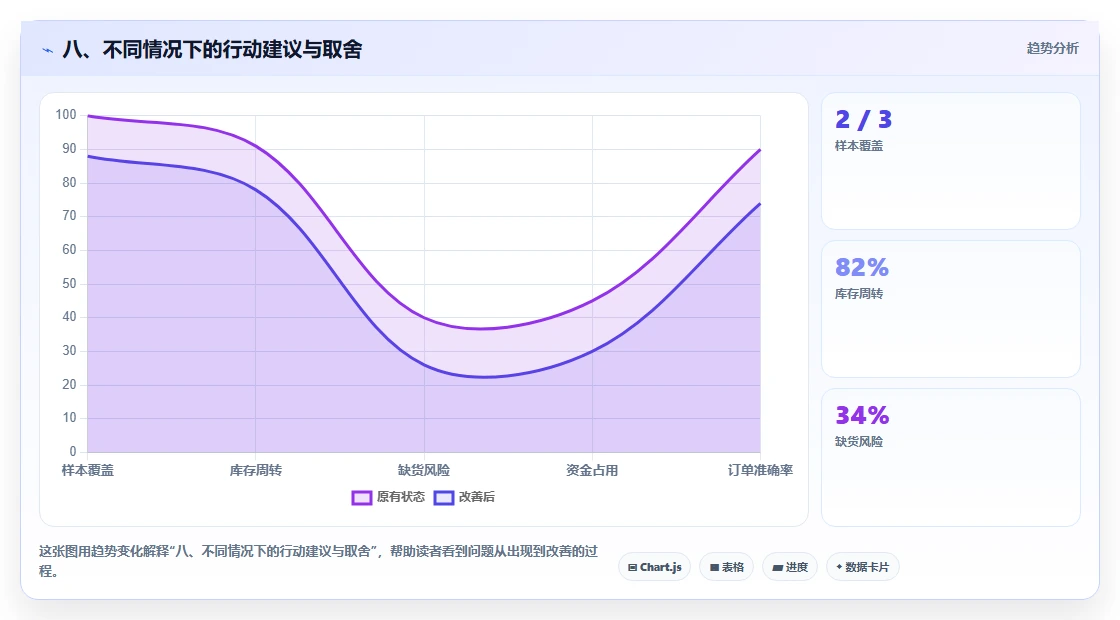Click the trend icon beside the section title
The height and width of the screenshot is (620, 1120).
pyautogui.click(x=47, y=50)
